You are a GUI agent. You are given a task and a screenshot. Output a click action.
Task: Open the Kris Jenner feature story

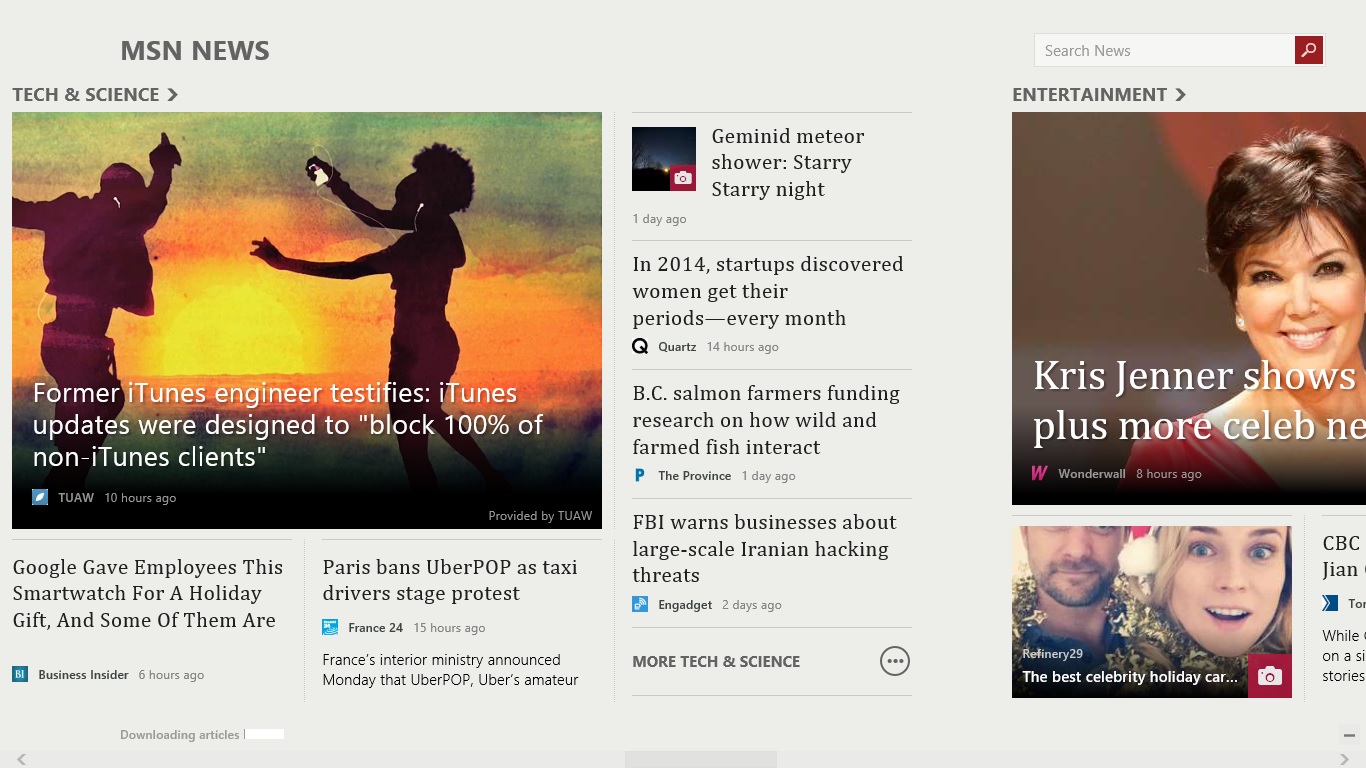click(1189, 308)
